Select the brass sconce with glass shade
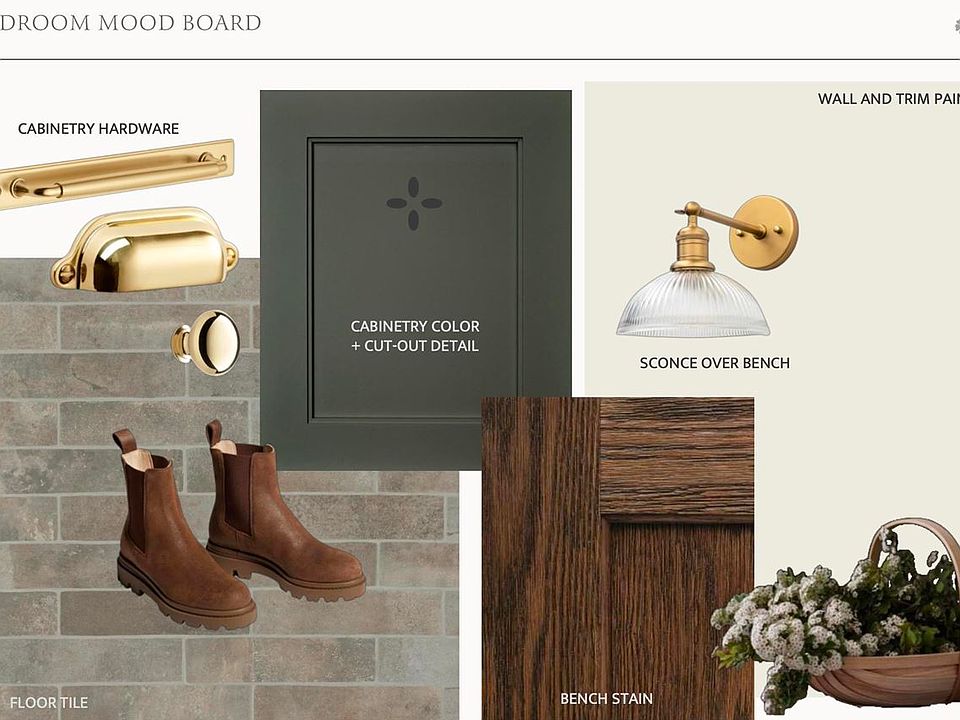The width and height of the screenshot is (960, 720). click(x=707, y=267)
